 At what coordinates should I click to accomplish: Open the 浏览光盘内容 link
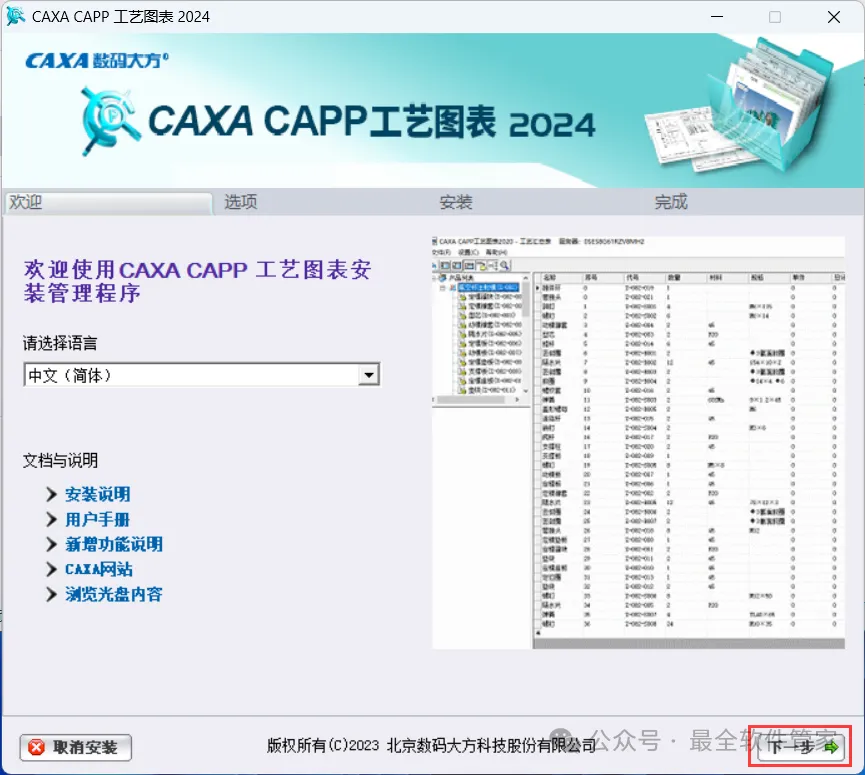114,594
